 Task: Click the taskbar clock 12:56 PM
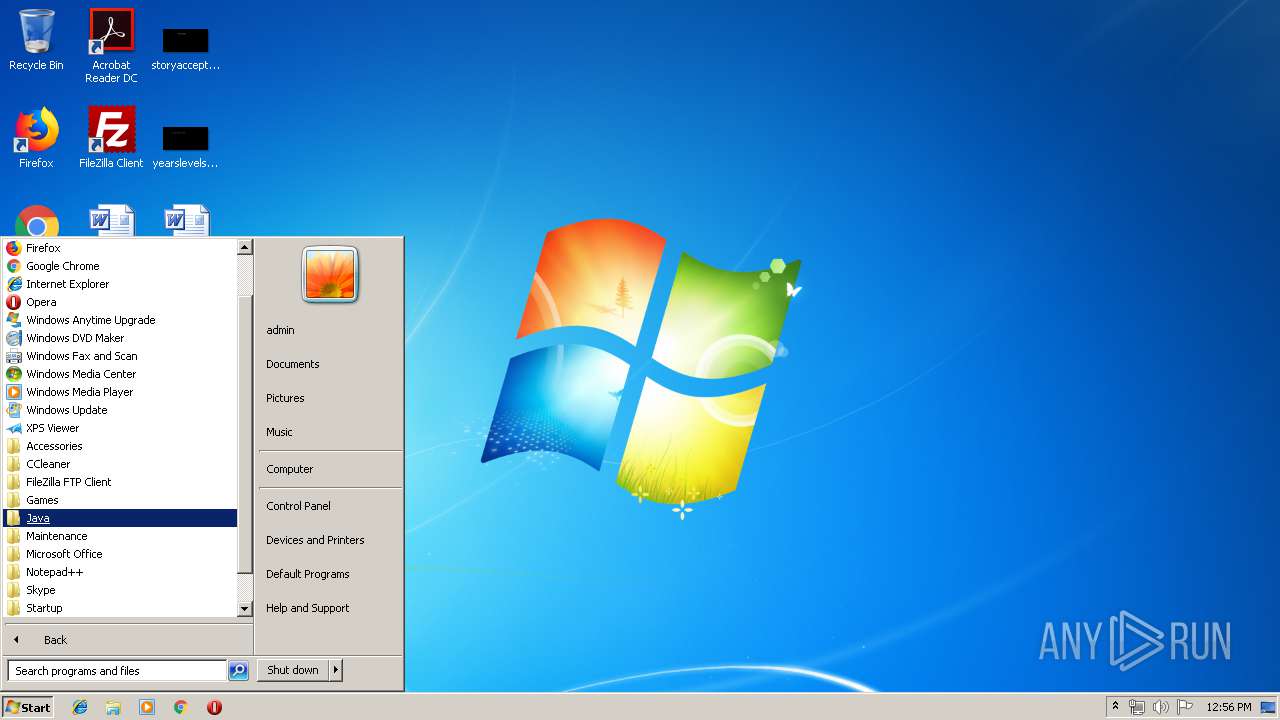pos(1229,707)
